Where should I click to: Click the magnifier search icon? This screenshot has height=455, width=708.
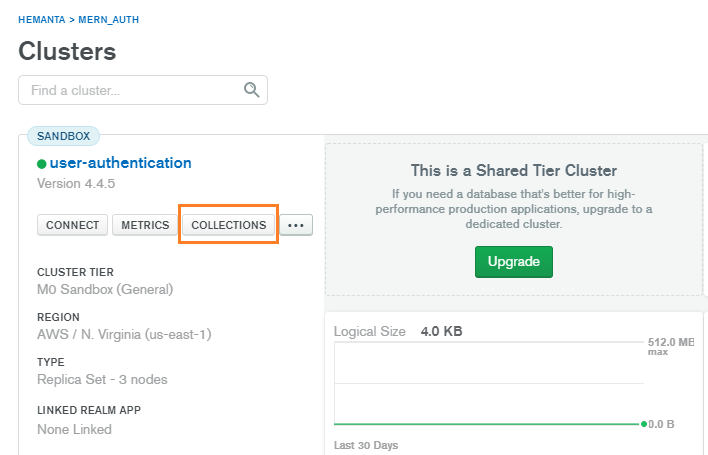(252, 90)
